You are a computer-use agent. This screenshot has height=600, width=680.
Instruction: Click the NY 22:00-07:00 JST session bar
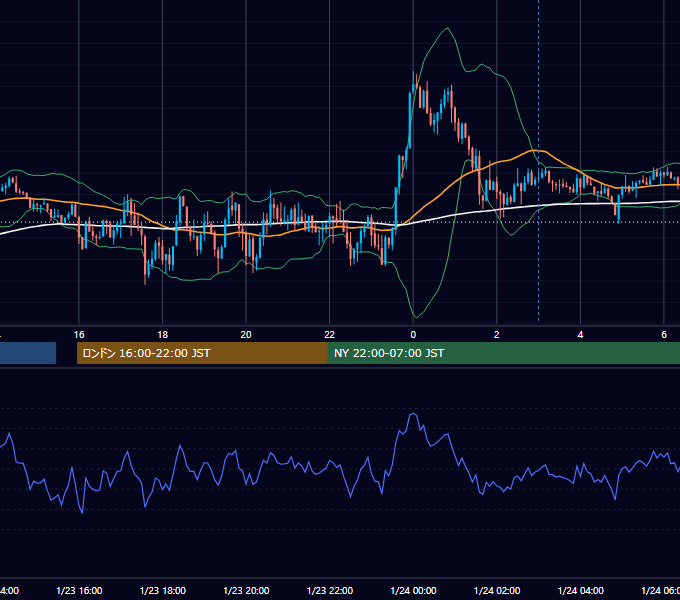[503, 353]
